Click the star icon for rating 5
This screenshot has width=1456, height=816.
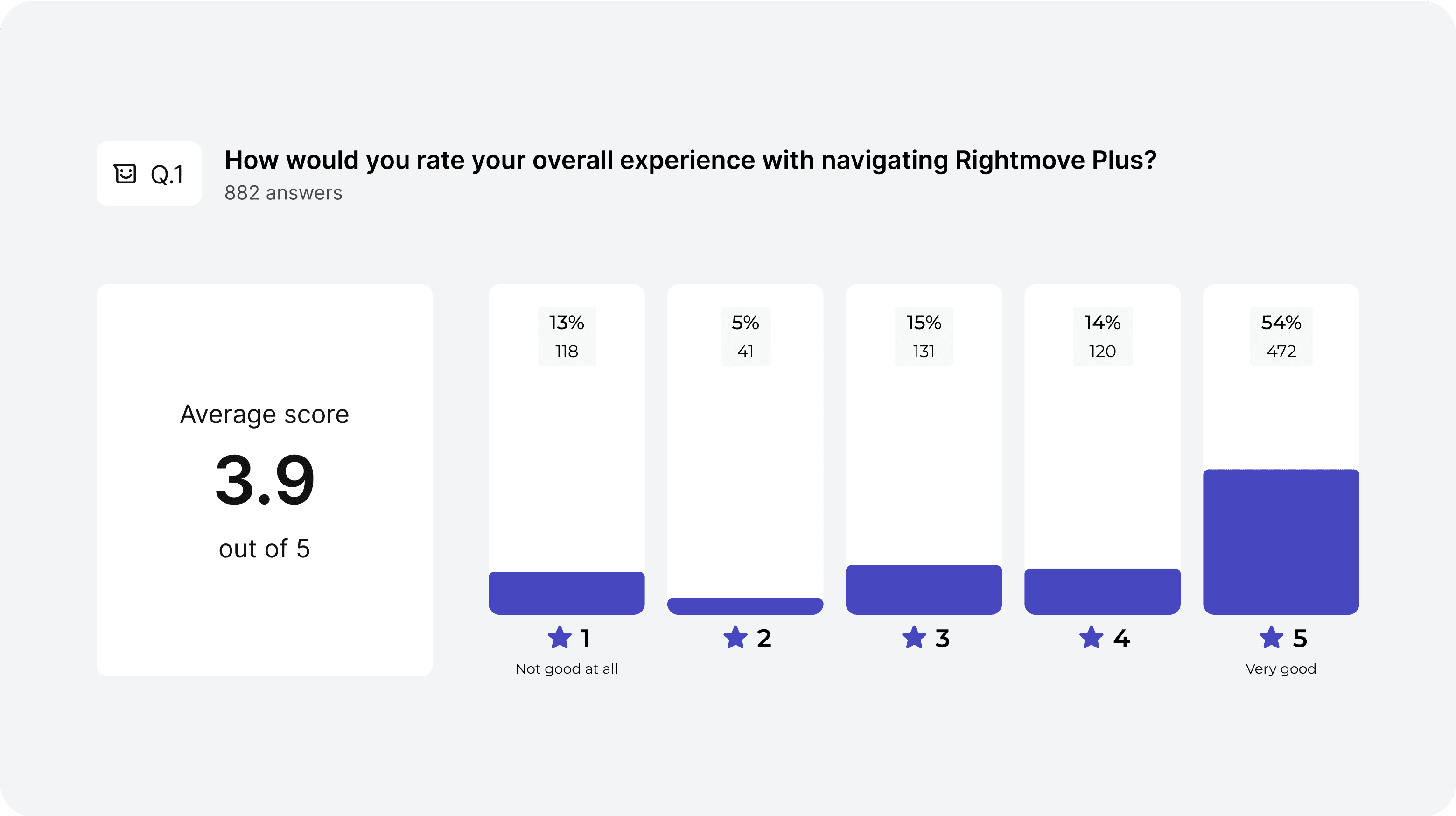(1271, 637)
